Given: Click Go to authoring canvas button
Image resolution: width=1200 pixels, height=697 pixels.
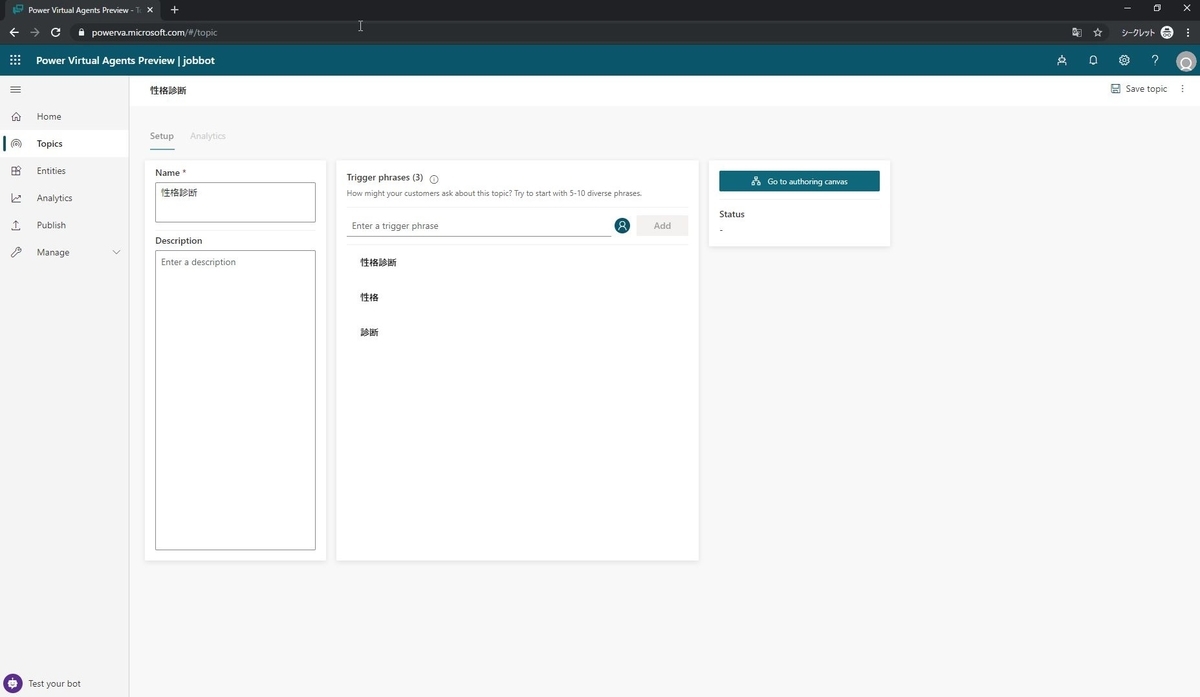Looking at the screenshot, I should pyautogui.click(x=799, y=181).
